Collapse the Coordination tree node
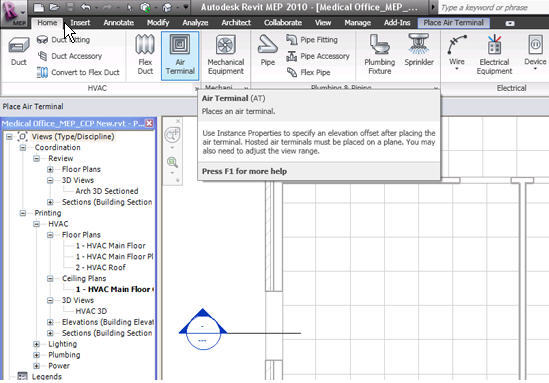 (x=23, y=147)
